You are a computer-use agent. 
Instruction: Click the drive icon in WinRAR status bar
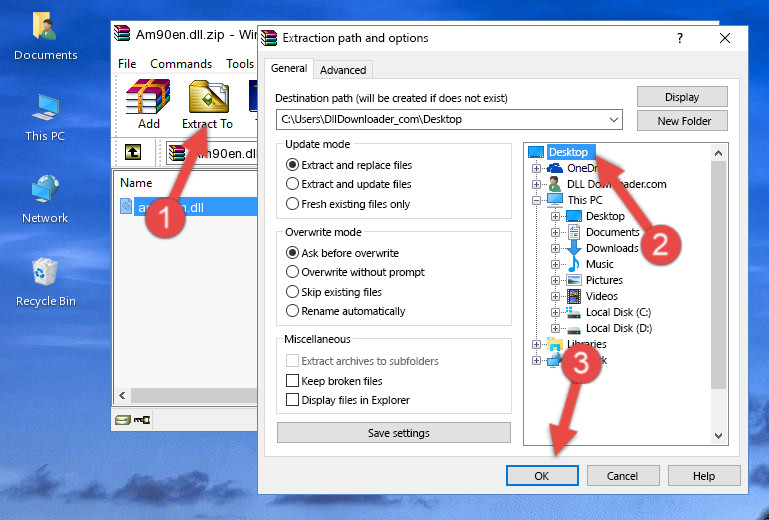pos(123,419)
